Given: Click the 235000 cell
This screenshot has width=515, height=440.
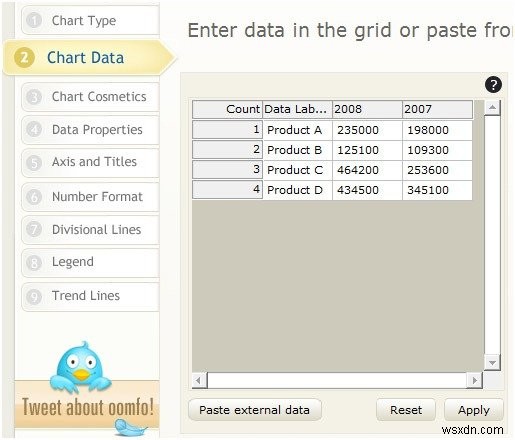Looking at the screenshot, I should point(367,130).
